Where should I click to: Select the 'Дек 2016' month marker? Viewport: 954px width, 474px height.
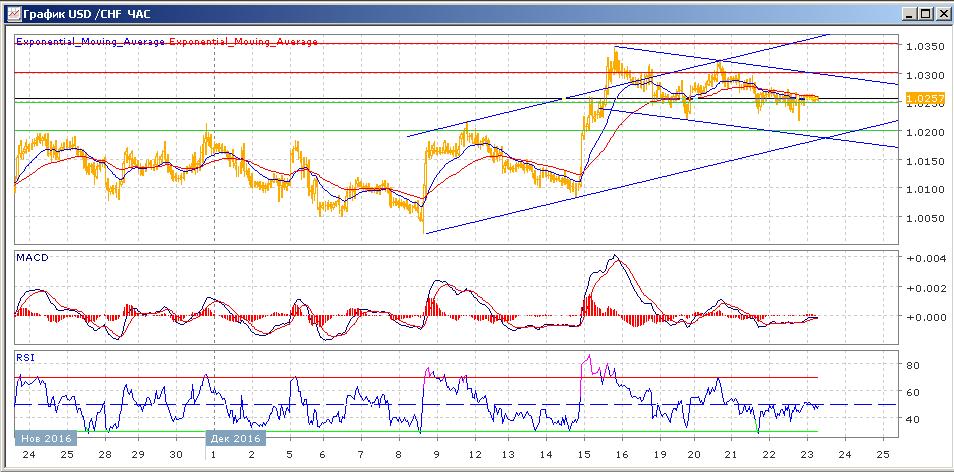tap(236, 437)
